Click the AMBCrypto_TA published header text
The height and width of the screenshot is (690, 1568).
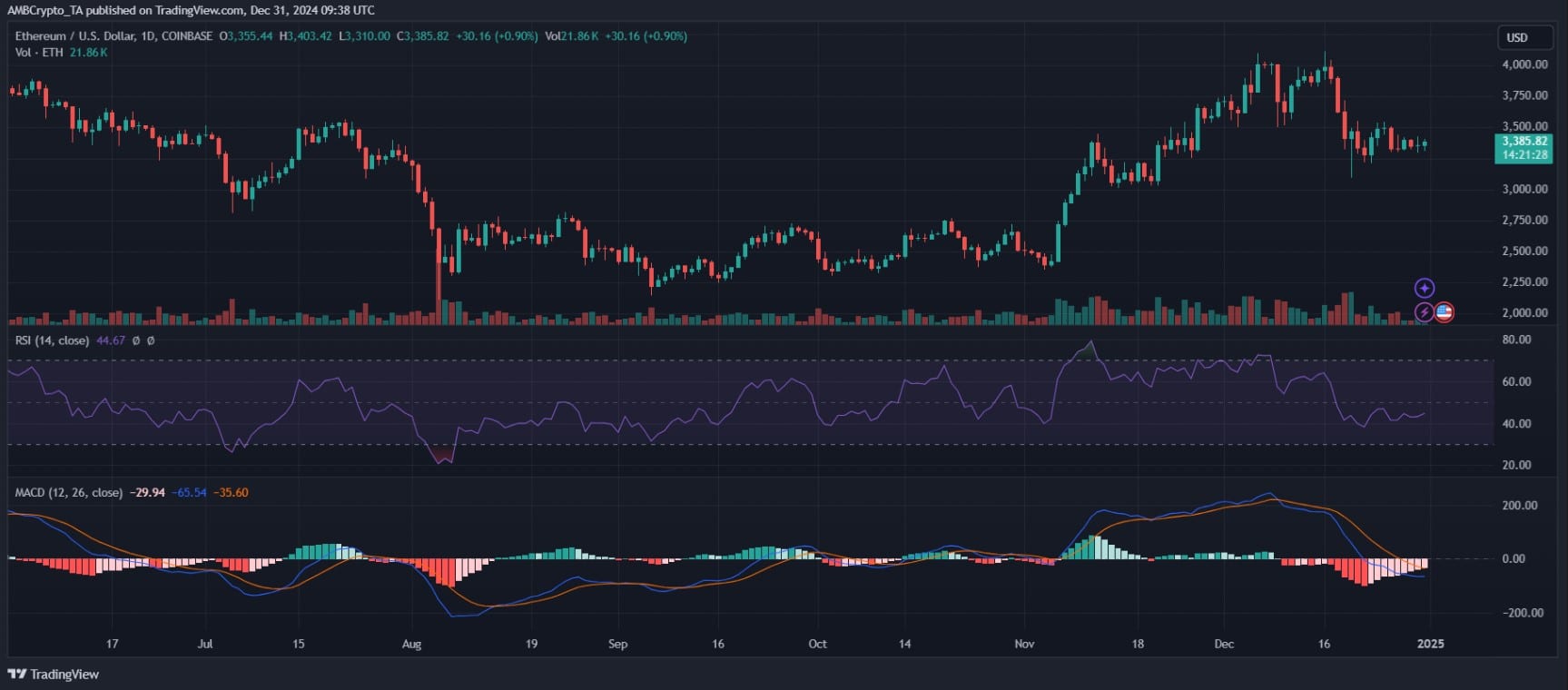[x=191, y=10]
